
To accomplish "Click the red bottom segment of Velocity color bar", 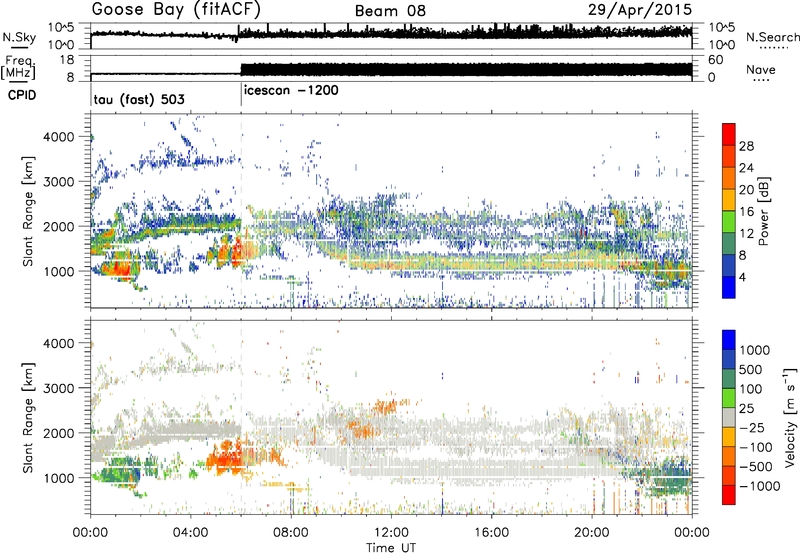I will point(729,495).
